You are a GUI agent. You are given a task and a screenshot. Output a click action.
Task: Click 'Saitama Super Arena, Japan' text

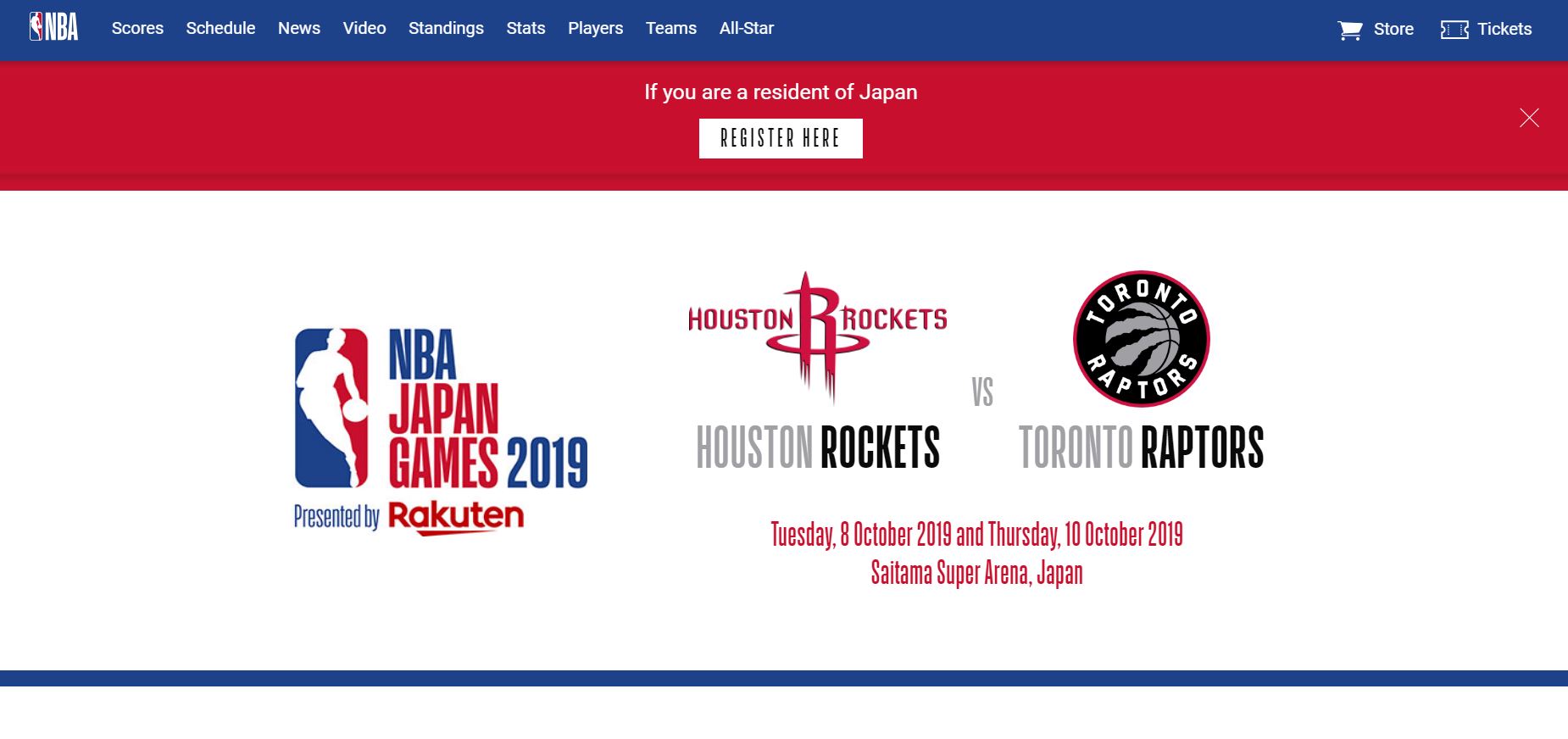pos(976,573)
